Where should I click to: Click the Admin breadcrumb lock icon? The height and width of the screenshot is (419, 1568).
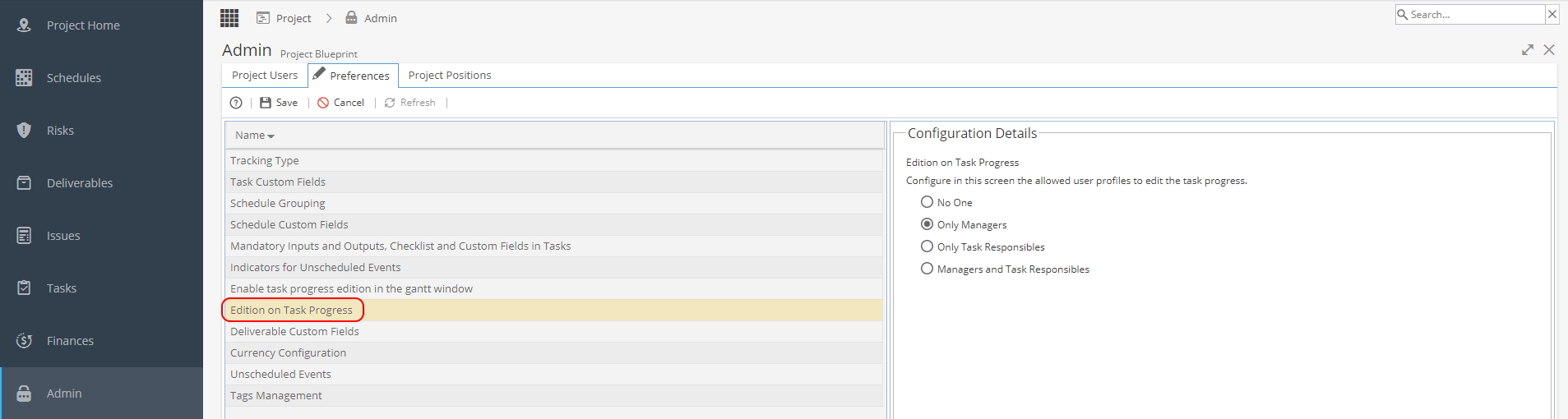click(351, 18)
